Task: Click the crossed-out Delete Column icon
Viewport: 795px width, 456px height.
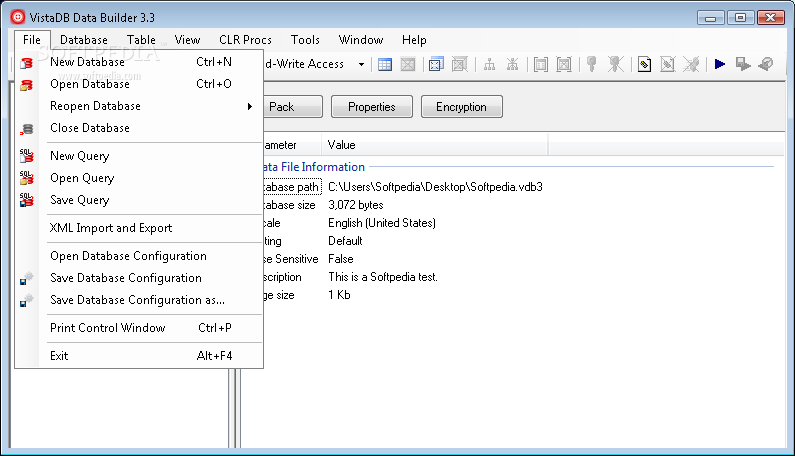Action: coord(564,64)
